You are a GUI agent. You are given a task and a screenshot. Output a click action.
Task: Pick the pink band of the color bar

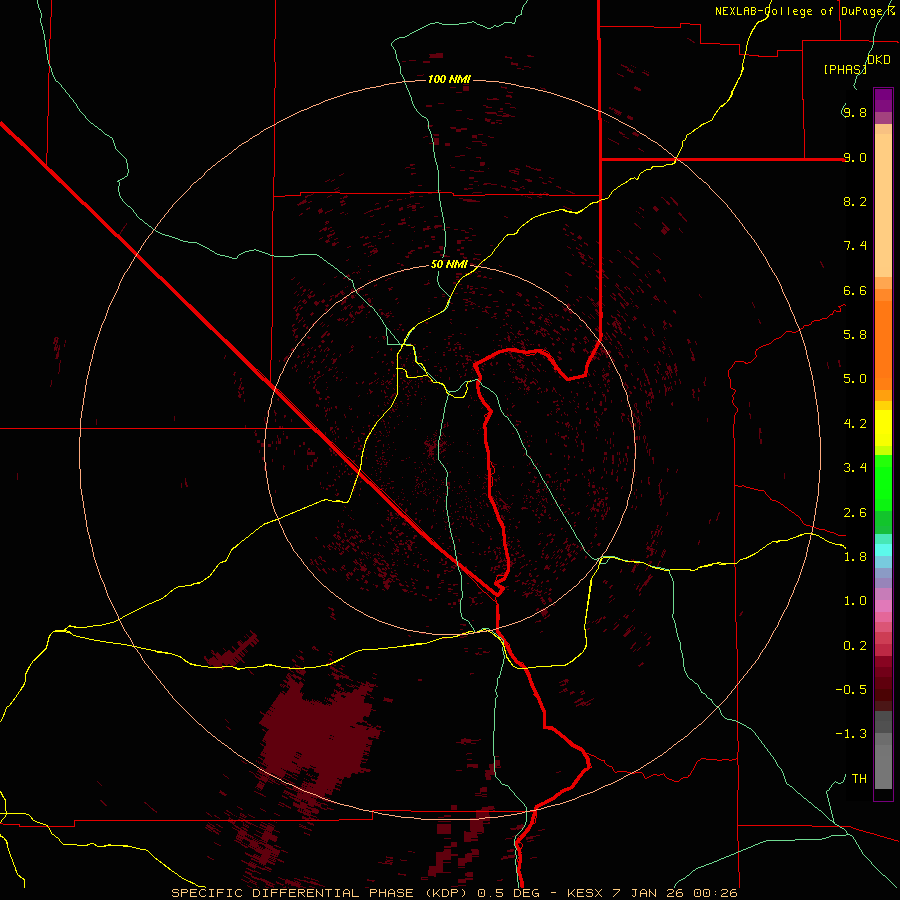883,606
